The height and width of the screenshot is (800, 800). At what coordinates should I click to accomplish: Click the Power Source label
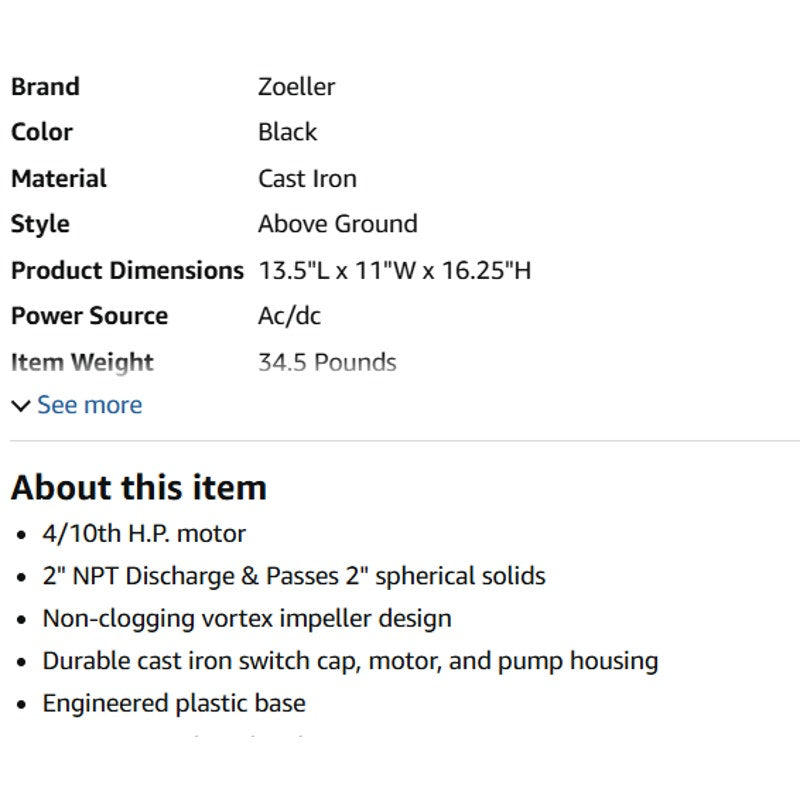pos(89,316)
